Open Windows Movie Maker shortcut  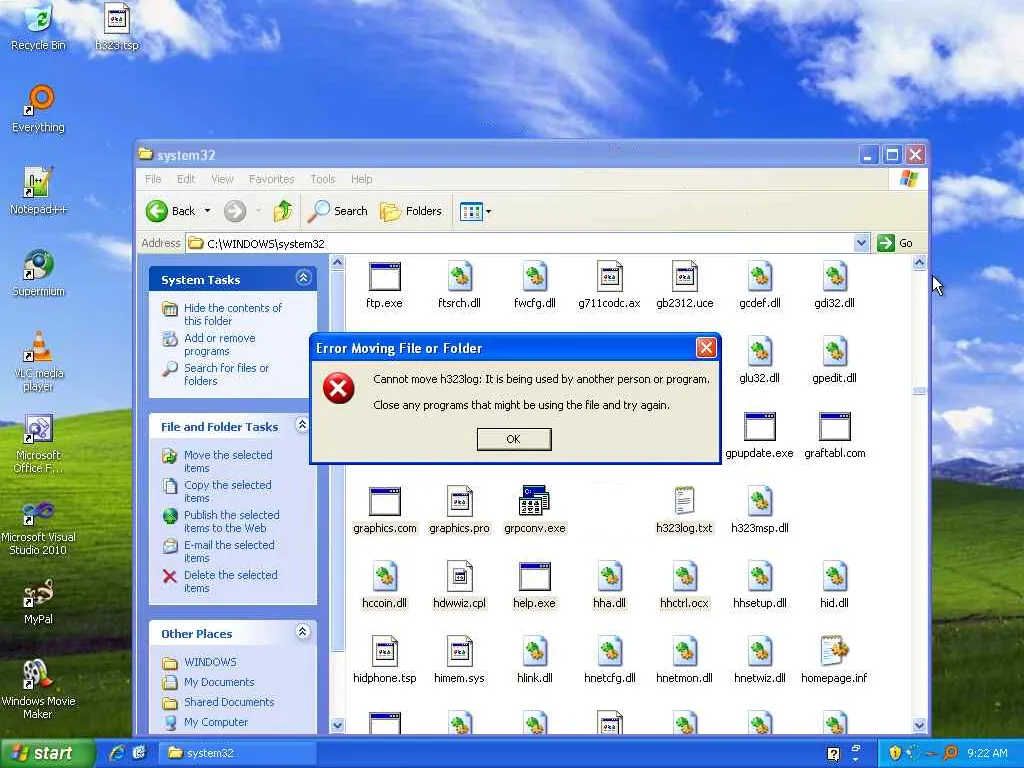point(39,690)
